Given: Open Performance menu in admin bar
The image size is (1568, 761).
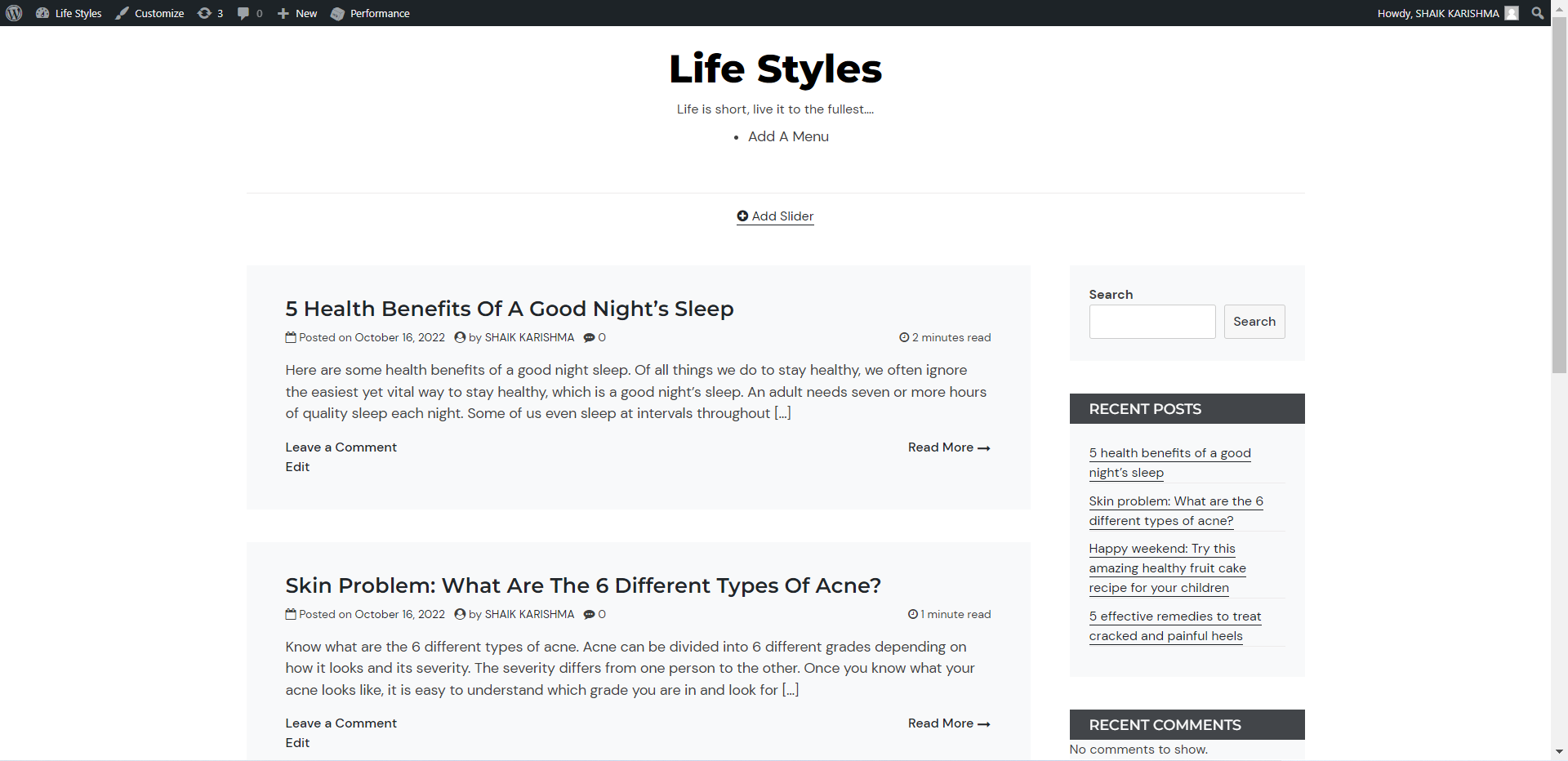Looking at the screenshot, I should tap(370, 13).
